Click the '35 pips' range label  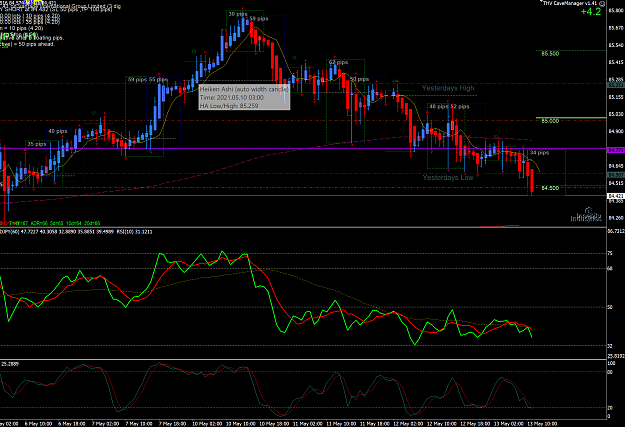tap(37, 144)
